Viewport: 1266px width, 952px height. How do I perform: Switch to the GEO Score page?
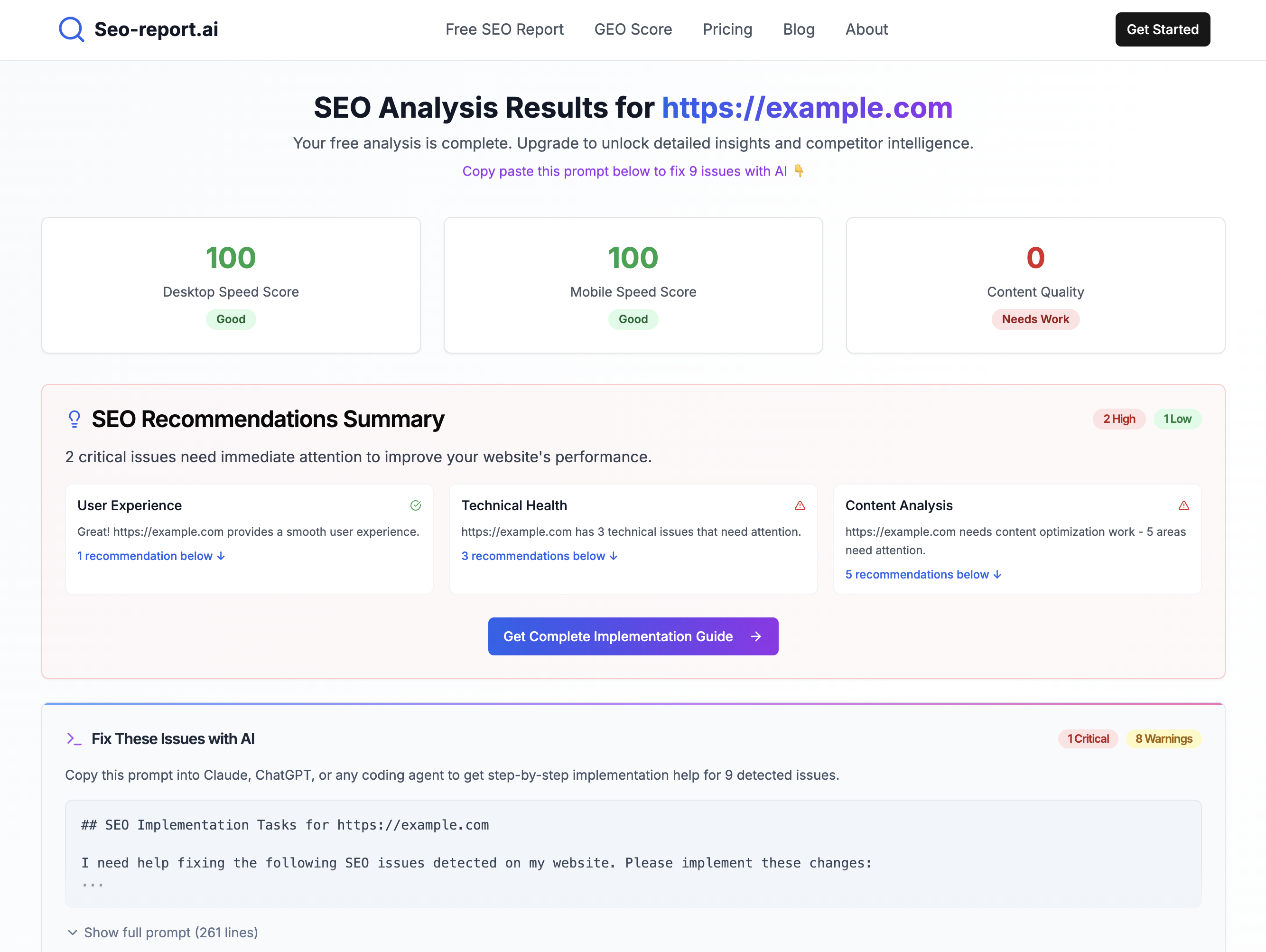pyautogui.click(x=633, y=29)
